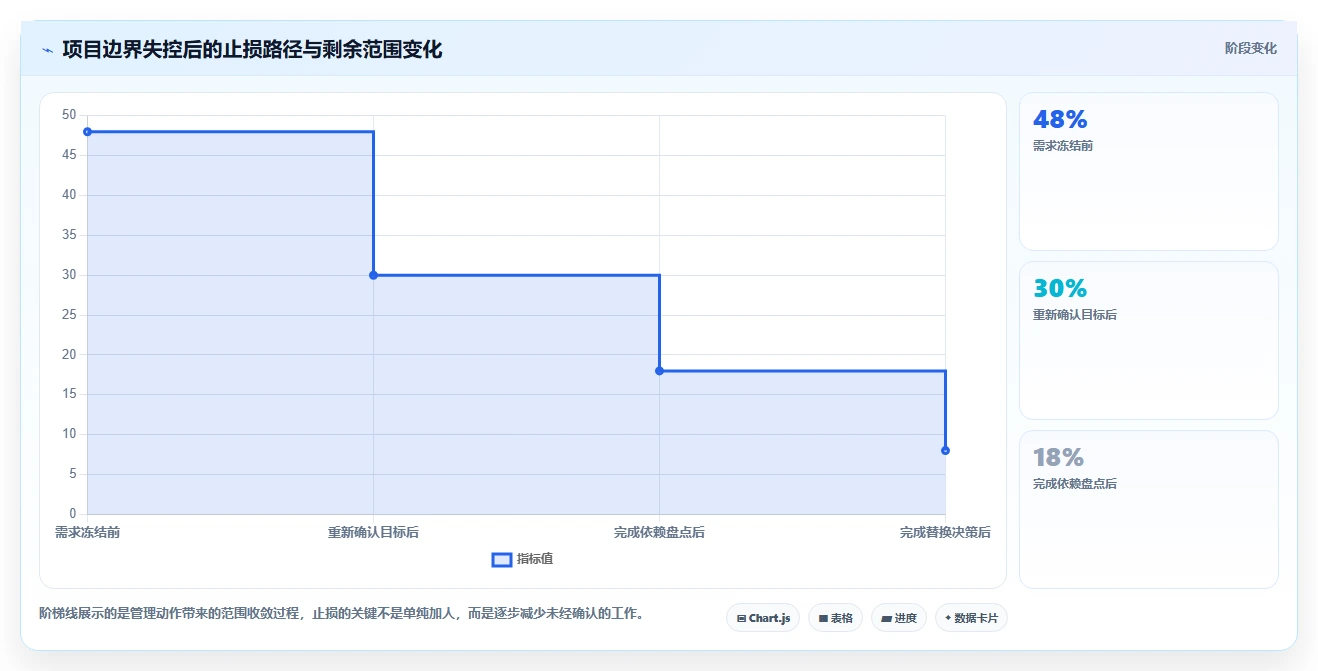Click the icon inside the 数据卡片 tag
The height and width of the screenshot is (671, 1318).
click(x=948, y=618)
